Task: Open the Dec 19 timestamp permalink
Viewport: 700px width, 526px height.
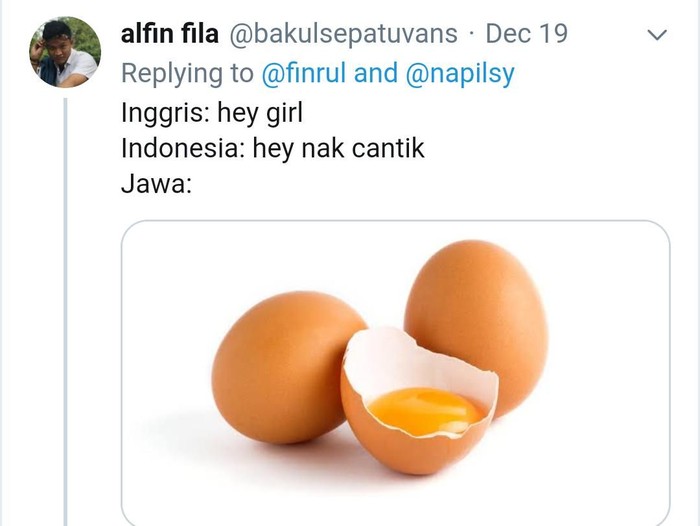Action: pyautogui.click(x=526, y=34)
